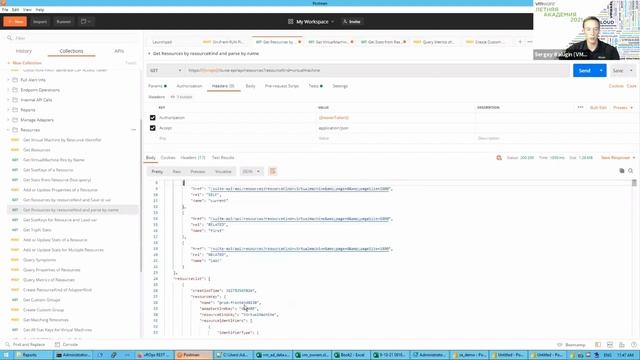Open Get SortKeys of a Resource request
The width and height of the screenshot is (640, 360).
pyautogui.click(x=48, y=170)
